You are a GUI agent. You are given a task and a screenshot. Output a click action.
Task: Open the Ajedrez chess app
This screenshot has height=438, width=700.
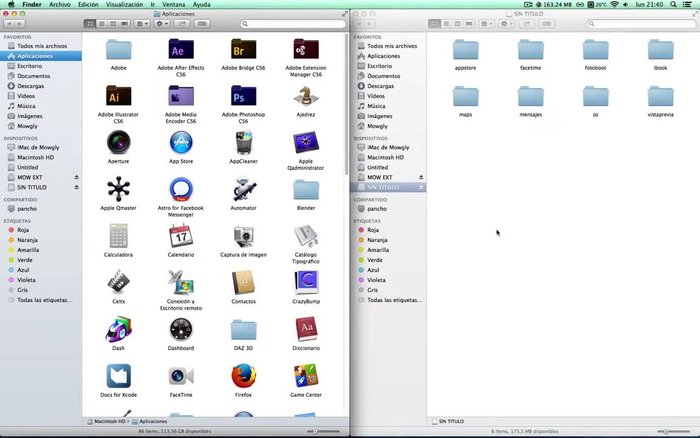pyautogui.click(x=306, y=97)
